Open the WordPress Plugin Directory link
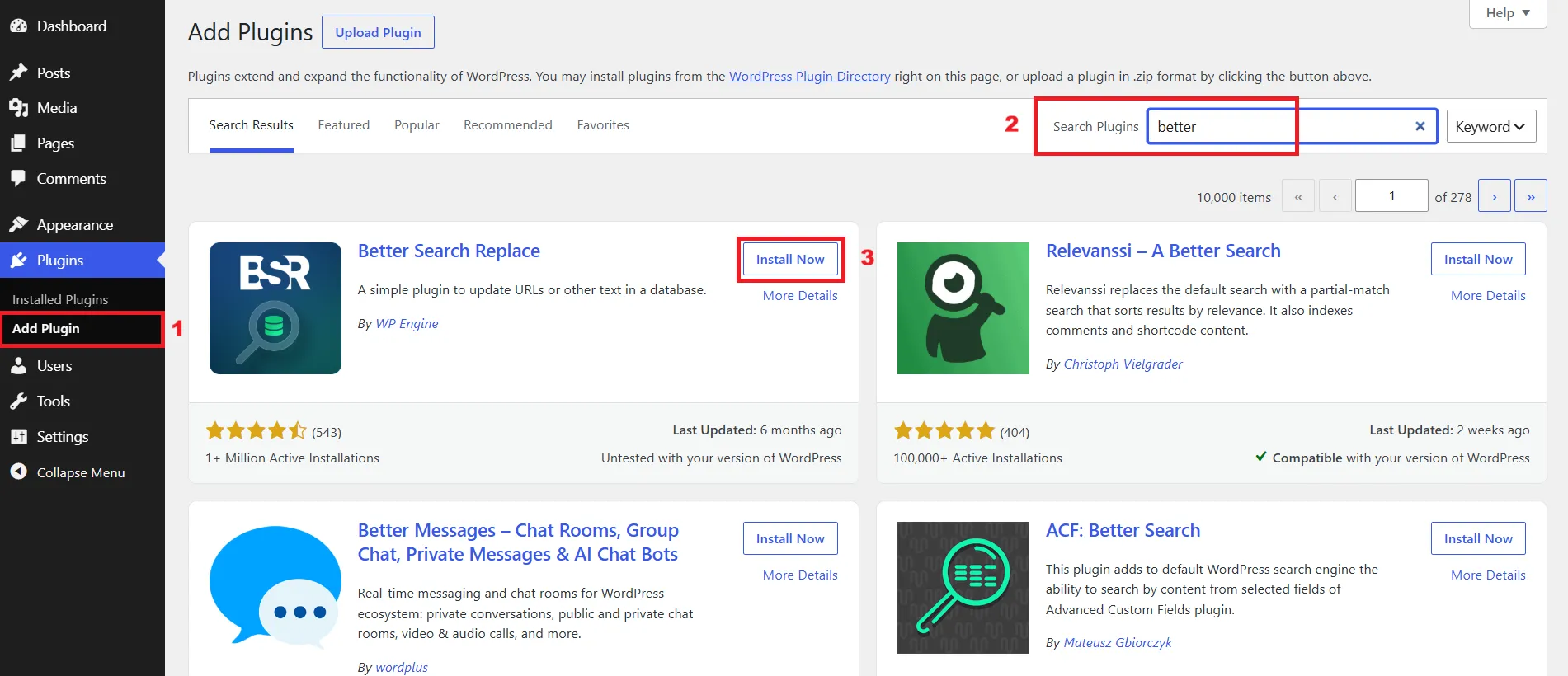1568x676 pixels. click(809, 76)
